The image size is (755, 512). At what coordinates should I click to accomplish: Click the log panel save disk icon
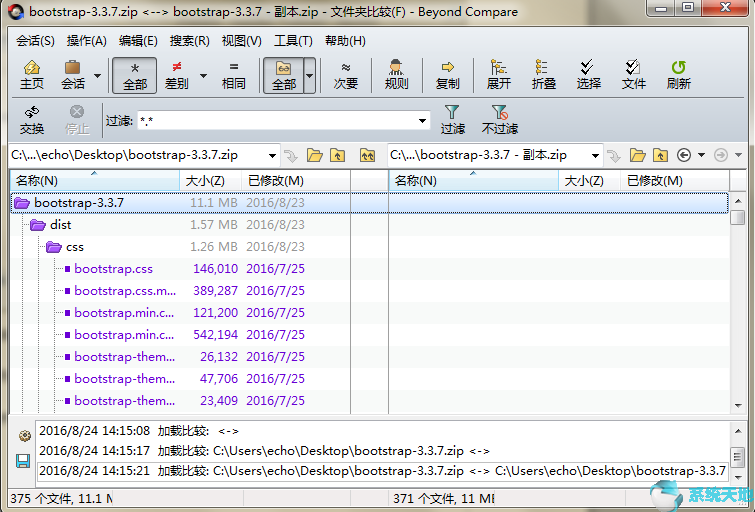pyautogui.click(x=23, y=461)
